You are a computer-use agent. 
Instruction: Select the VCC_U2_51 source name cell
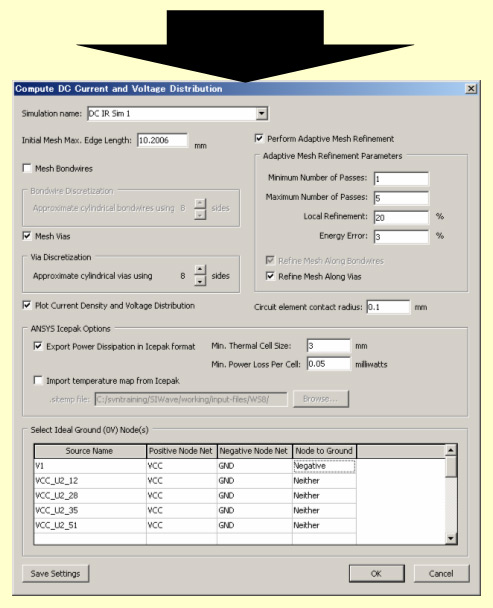coord(90,525)
